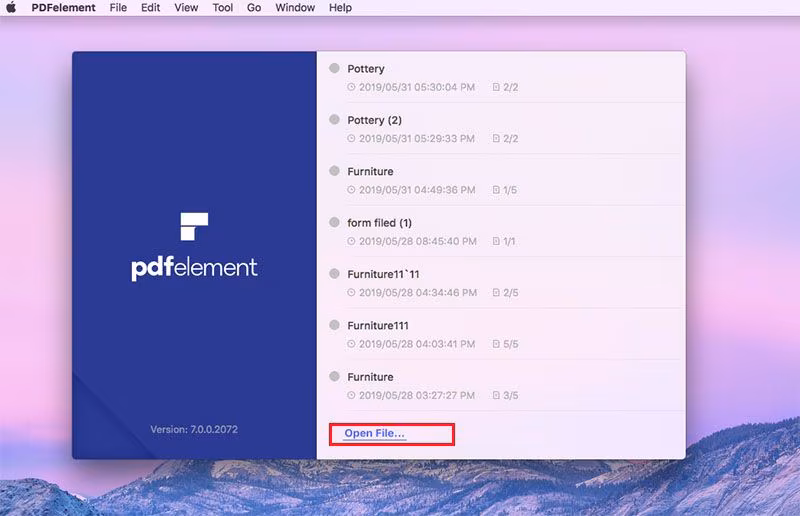Click the gray dot beside Pottery
Viewport: 800px width, 516px height.
pos(334,68)
